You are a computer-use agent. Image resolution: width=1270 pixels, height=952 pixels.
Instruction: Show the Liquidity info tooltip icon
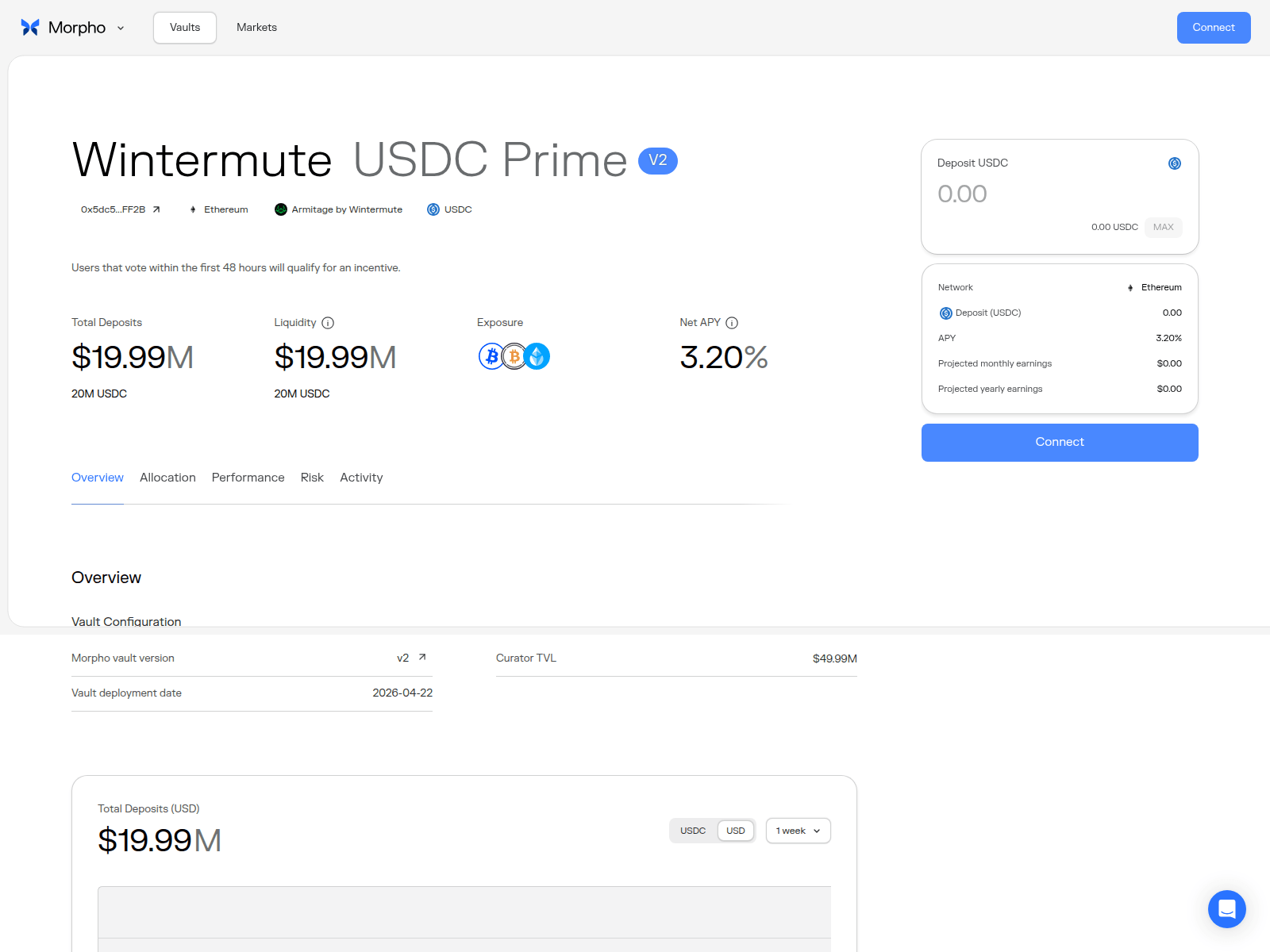[x=328, y=323]
